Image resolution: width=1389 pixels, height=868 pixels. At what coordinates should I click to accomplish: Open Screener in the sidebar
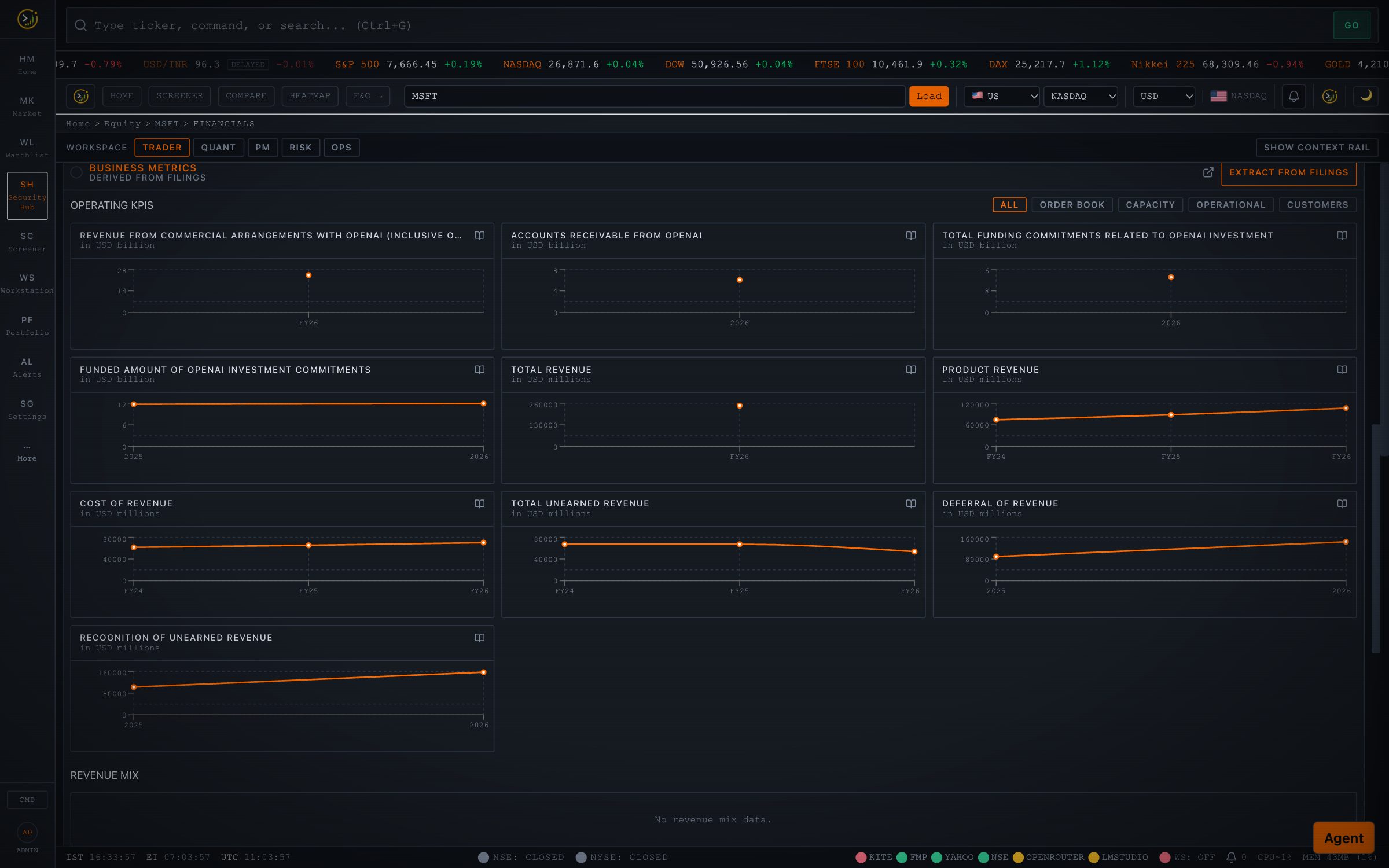tap(27, 242)
